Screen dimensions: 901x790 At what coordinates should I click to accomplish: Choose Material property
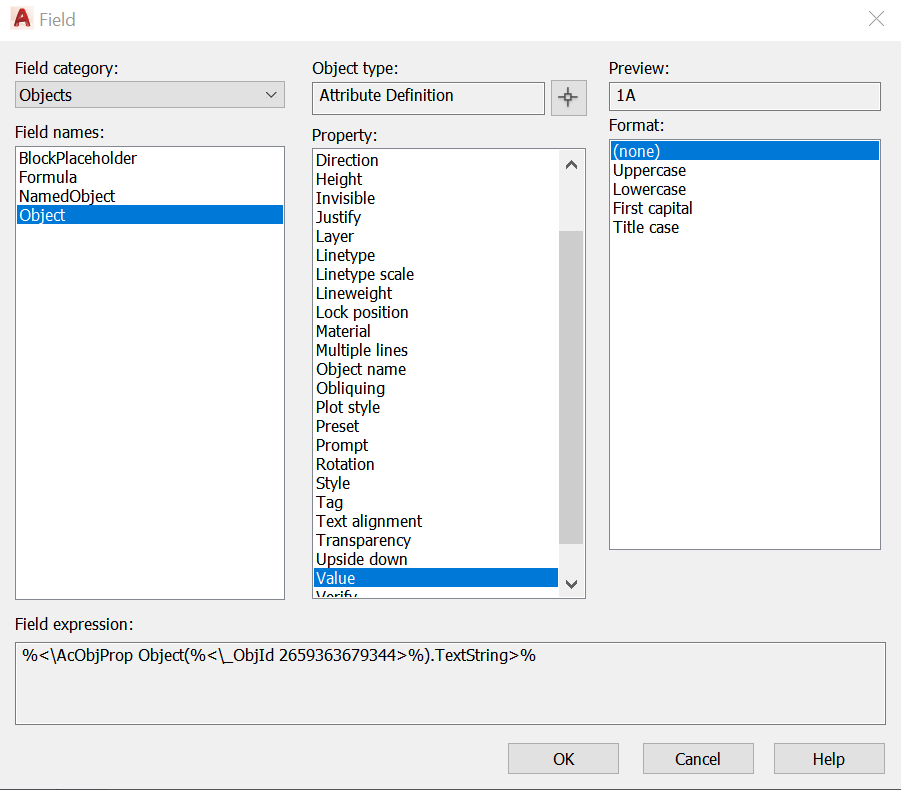click(x=436, y=331)
